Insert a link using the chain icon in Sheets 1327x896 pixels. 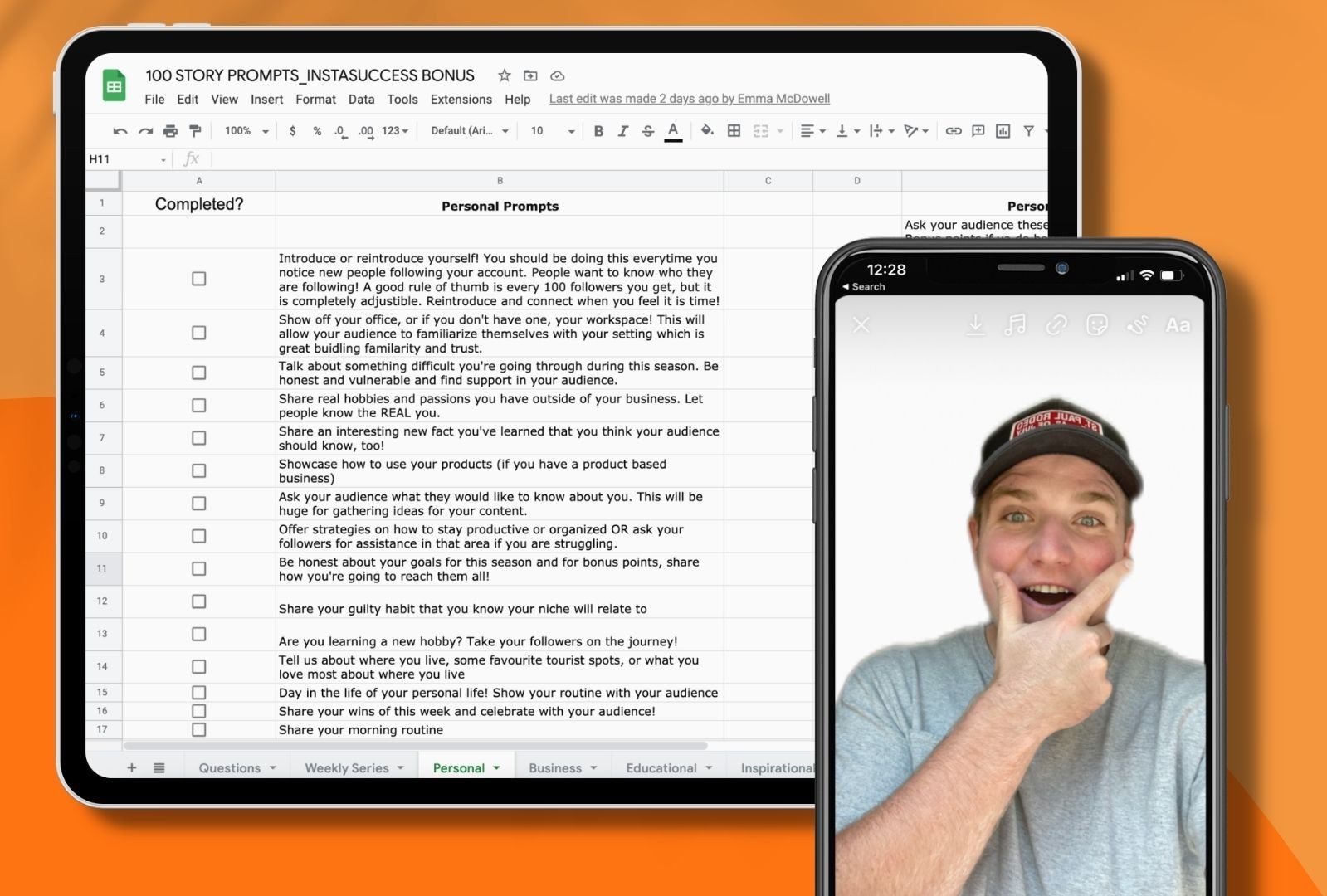954,131
